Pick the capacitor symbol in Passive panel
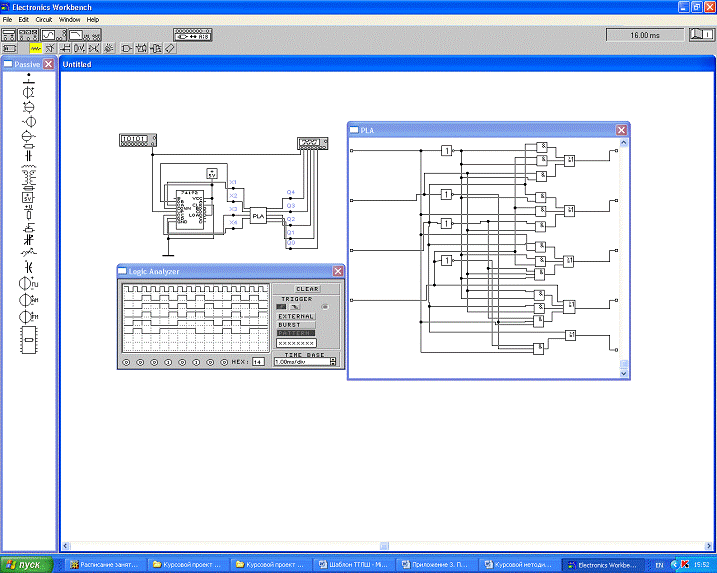 28,154
